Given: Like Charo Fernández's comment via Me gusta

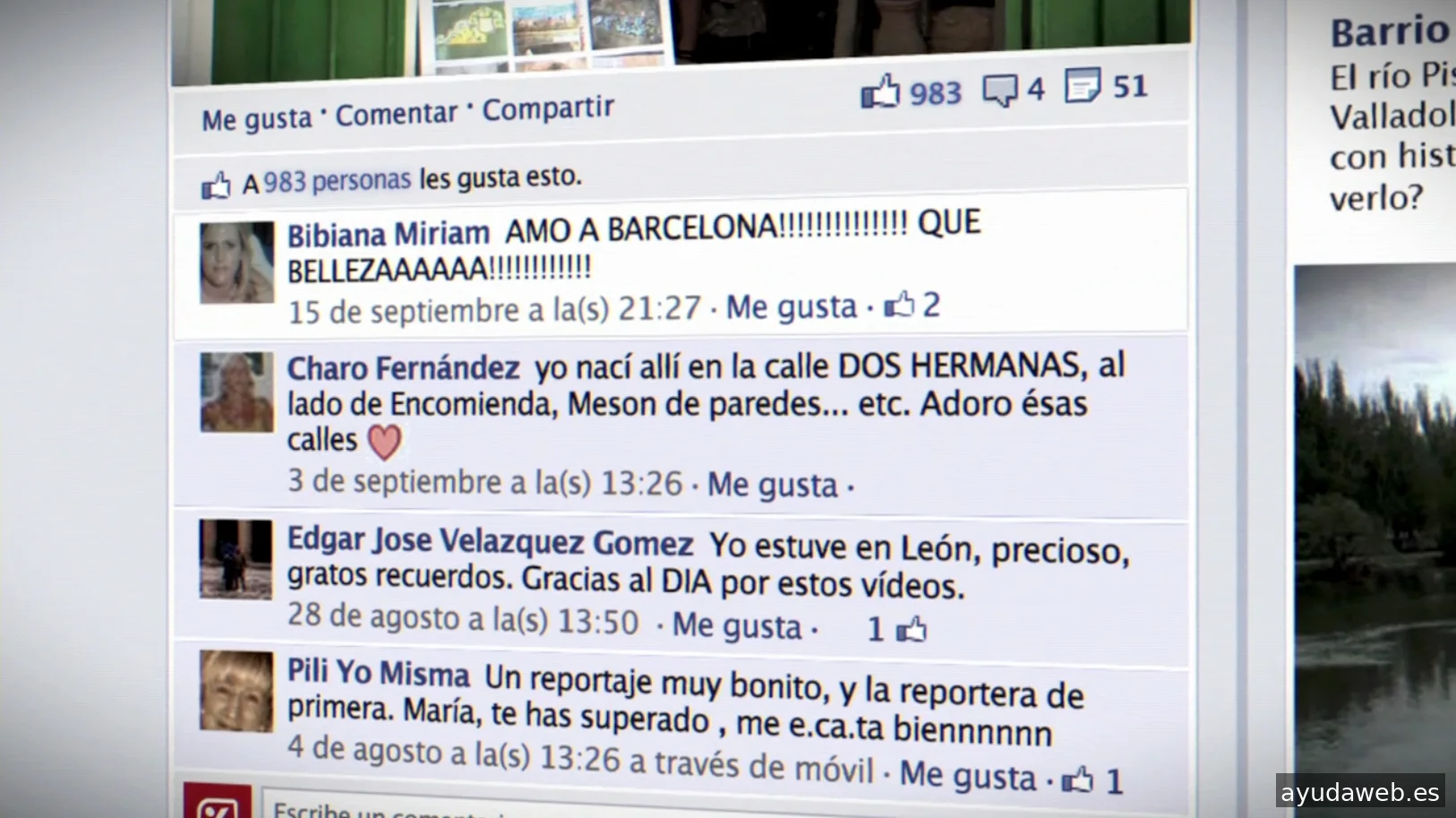Looking at the screenshot, I should (x=773, y=485).
